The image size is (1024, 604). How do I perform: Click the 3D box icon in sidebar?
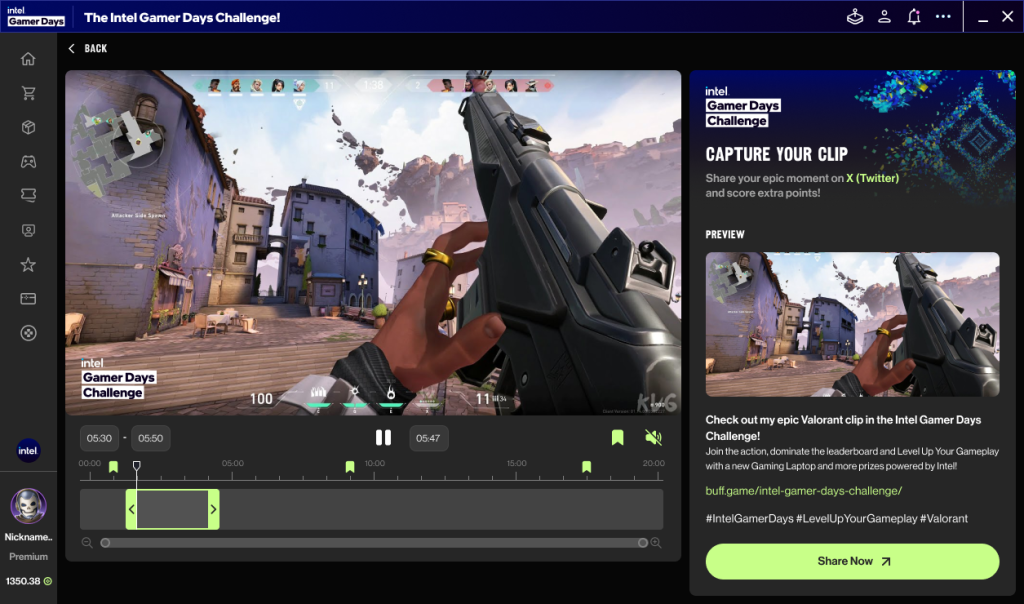pos(28,127)
